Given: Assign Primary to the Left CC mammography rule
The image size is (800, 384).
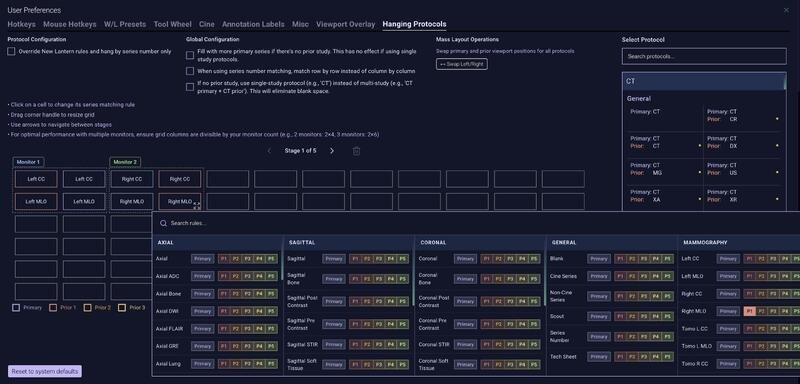Looking at the screenshot, I should click(x=728, y=259).
